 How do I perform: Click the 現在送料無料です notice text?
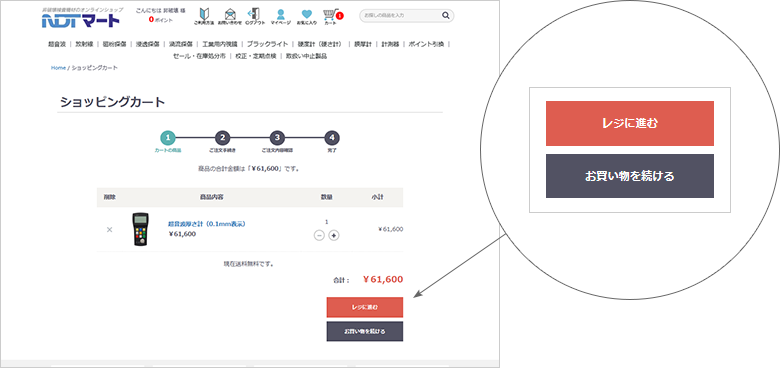(x=249, y=264)
